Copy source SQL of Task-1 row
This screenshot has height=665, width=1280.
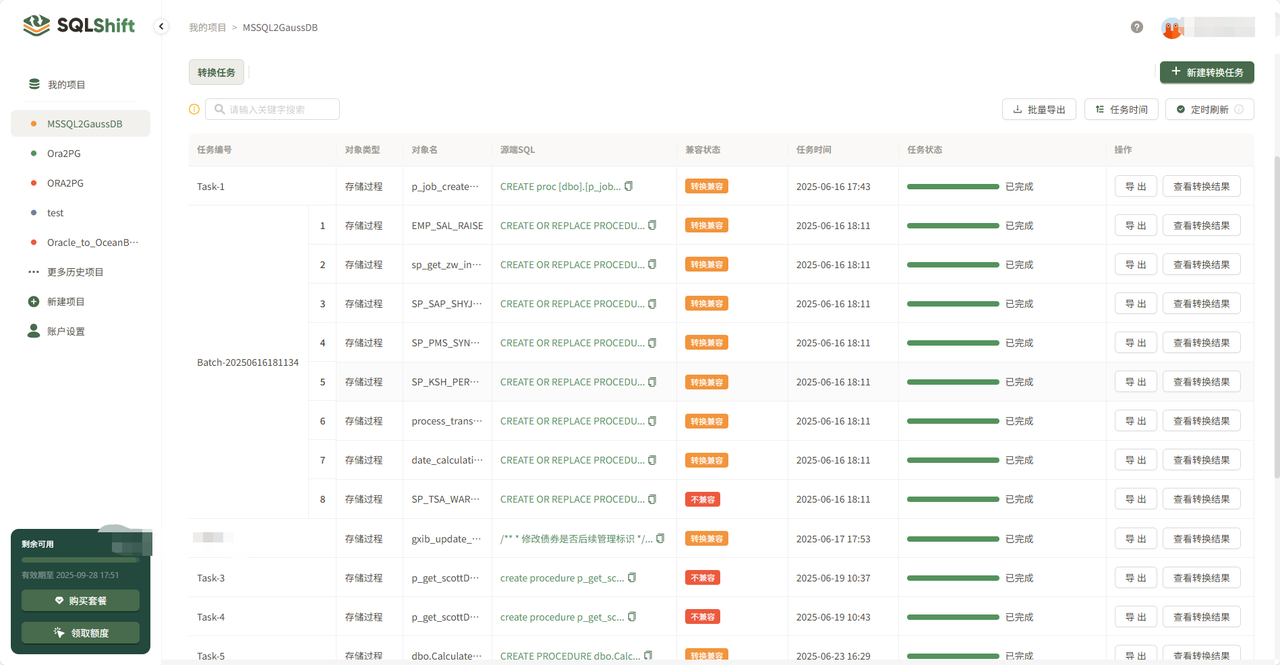coord(629,187)
